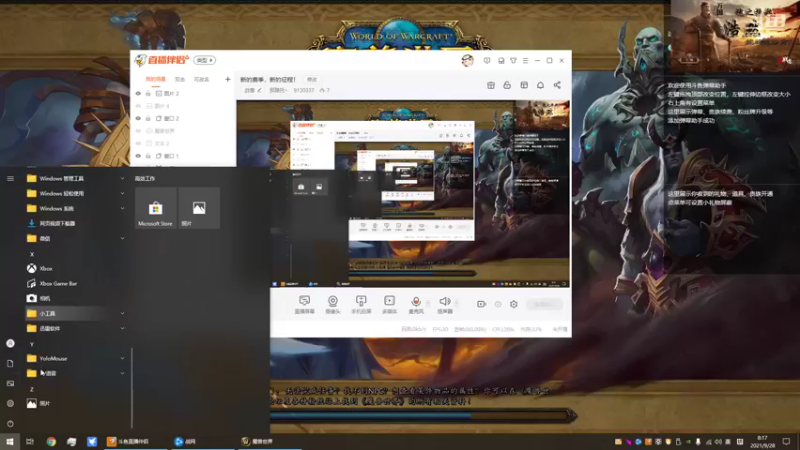Toggle visibility of the 文本 2 source
The height and width of the screenshot is (450, 800).
pos(138,143)
